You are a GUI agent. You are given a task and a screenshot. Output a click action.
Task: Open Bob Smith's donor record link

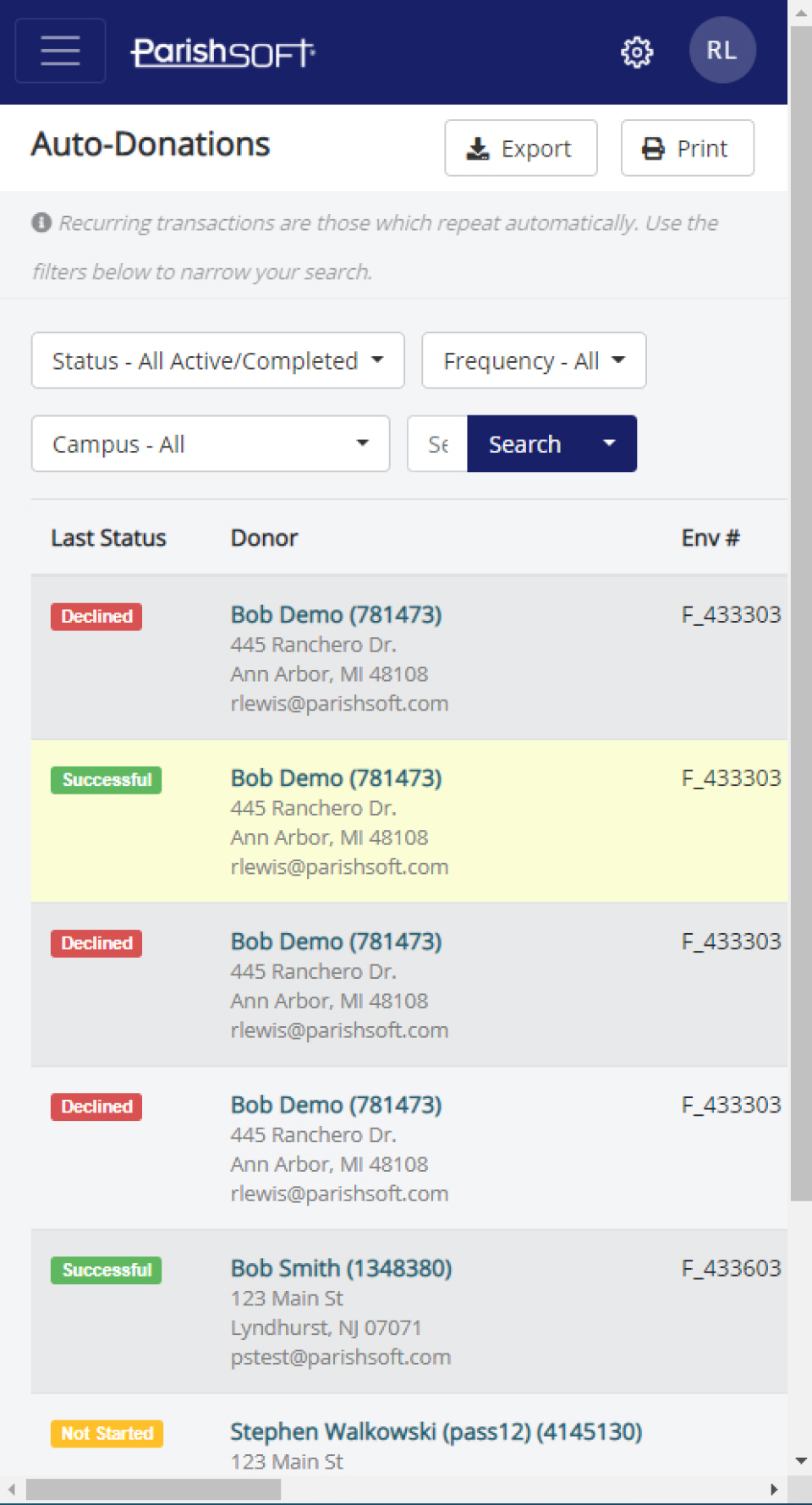click(x=341, y=1268)
